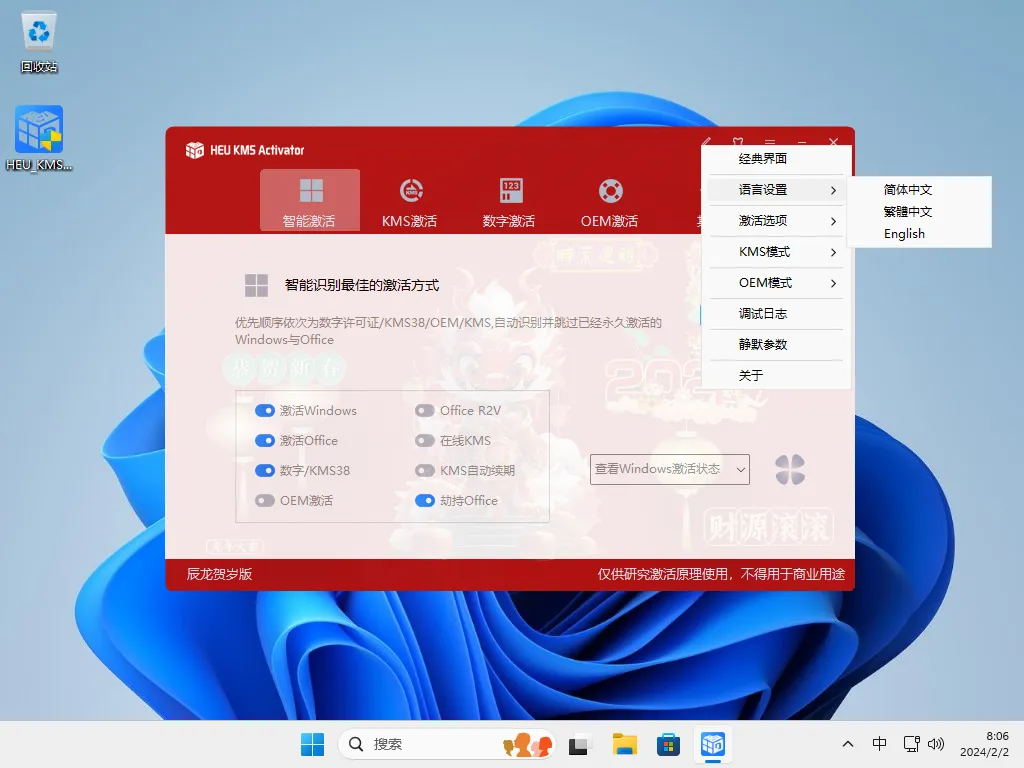The image size is (1024, 768).
Task: Enable the OEM激活 switch
Action: (x=264, y=500)
